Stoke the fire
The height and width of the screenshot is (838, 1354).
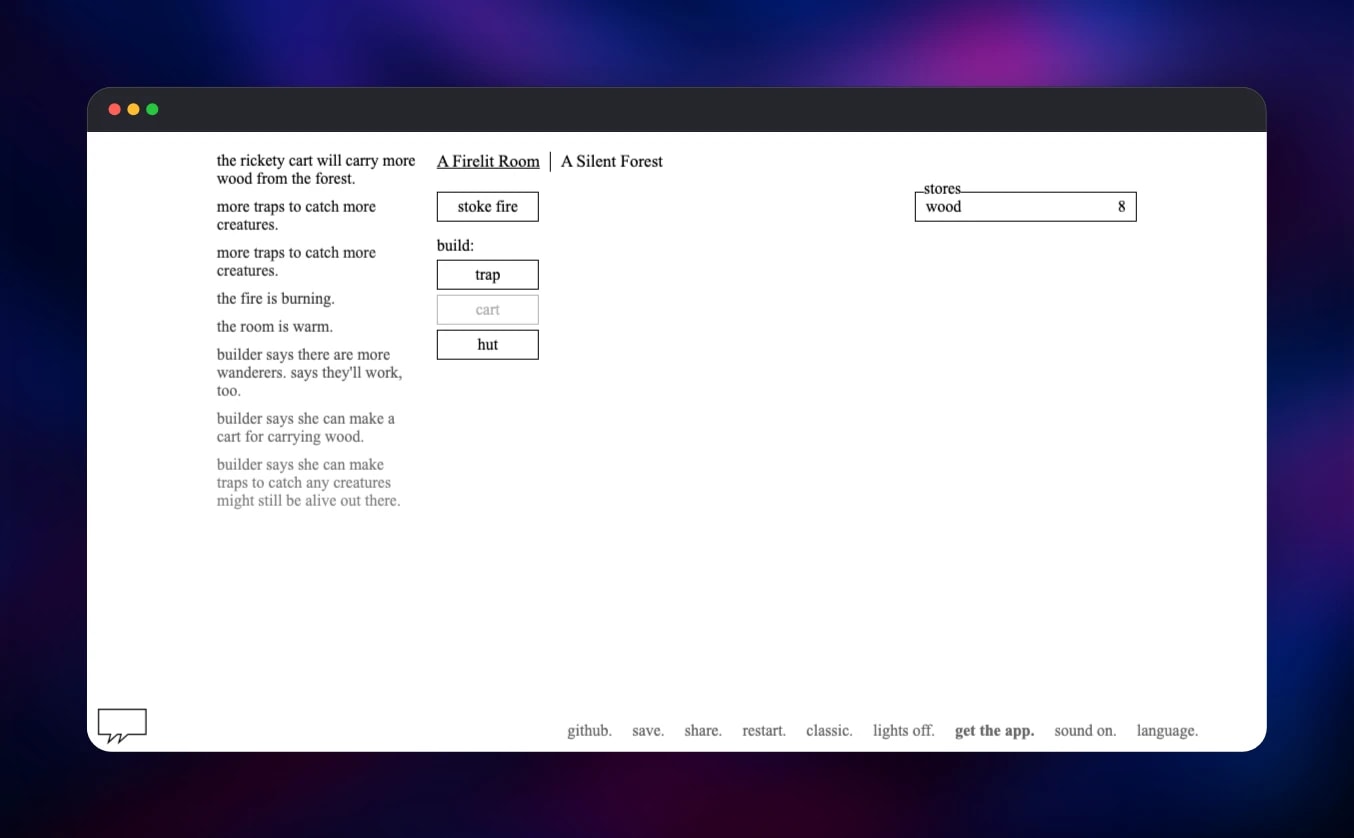point(488,207)
